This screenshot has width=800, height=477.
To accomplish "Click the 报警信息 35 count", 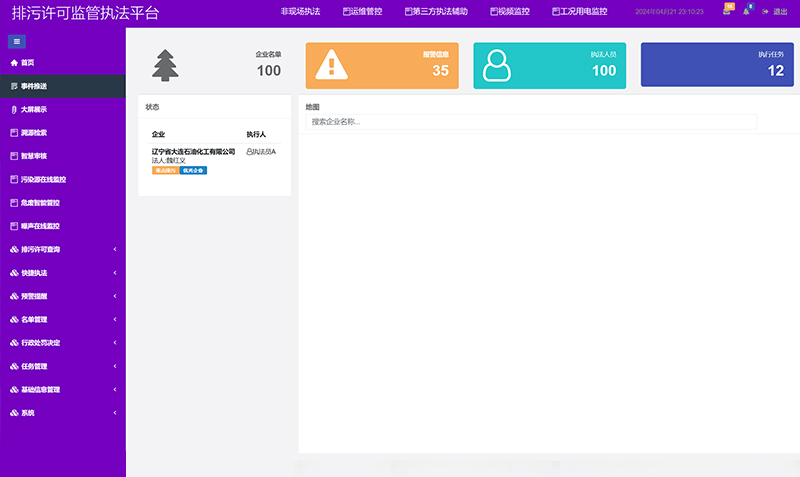I will pos(440,70).
